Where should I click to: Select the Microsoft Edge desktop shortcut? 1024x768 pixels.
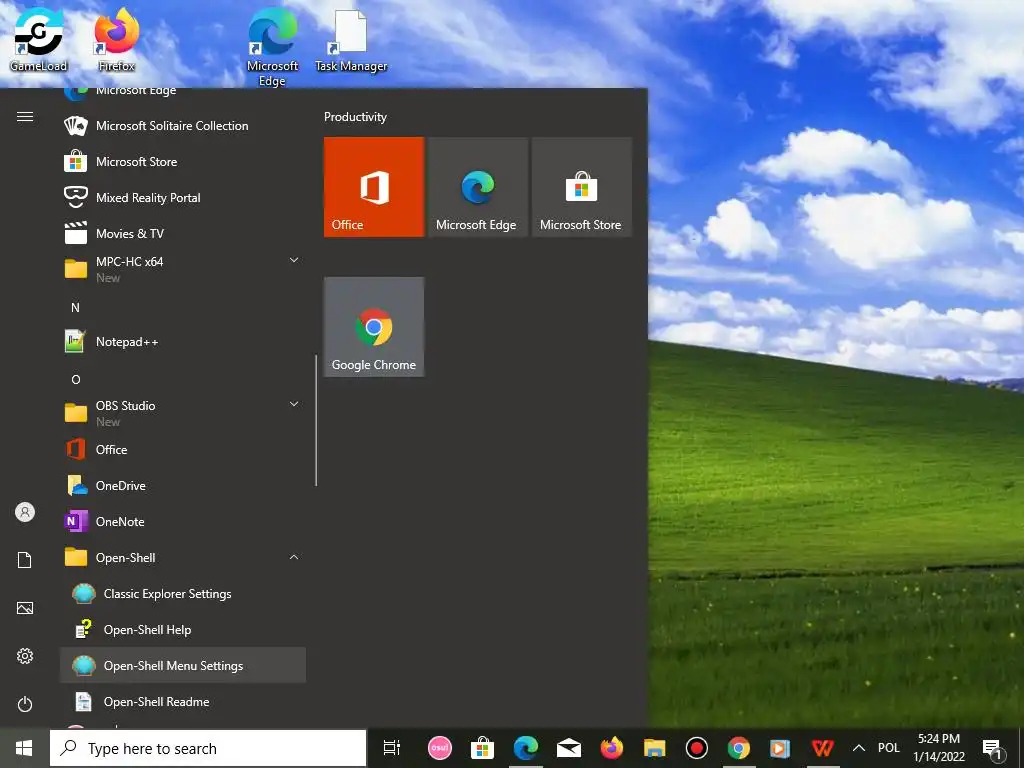(x=272, y=47)
